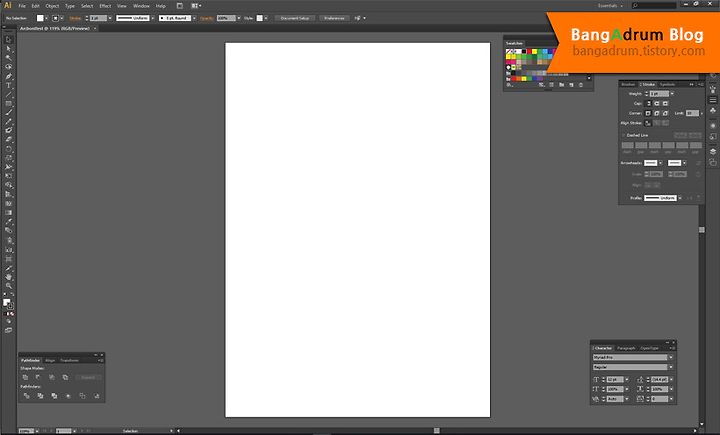720x435 pixels.
Task: Select the Lasso tool
Action: click(x=8, y=67)
